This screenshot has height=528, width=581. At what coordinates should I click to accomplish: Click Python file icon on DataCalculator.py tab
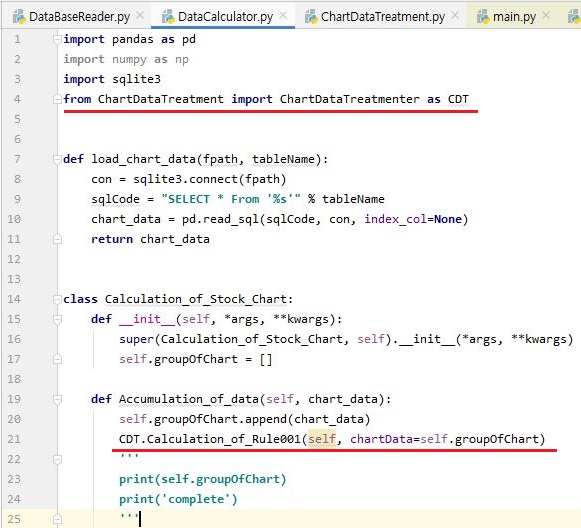pos(168,17)
